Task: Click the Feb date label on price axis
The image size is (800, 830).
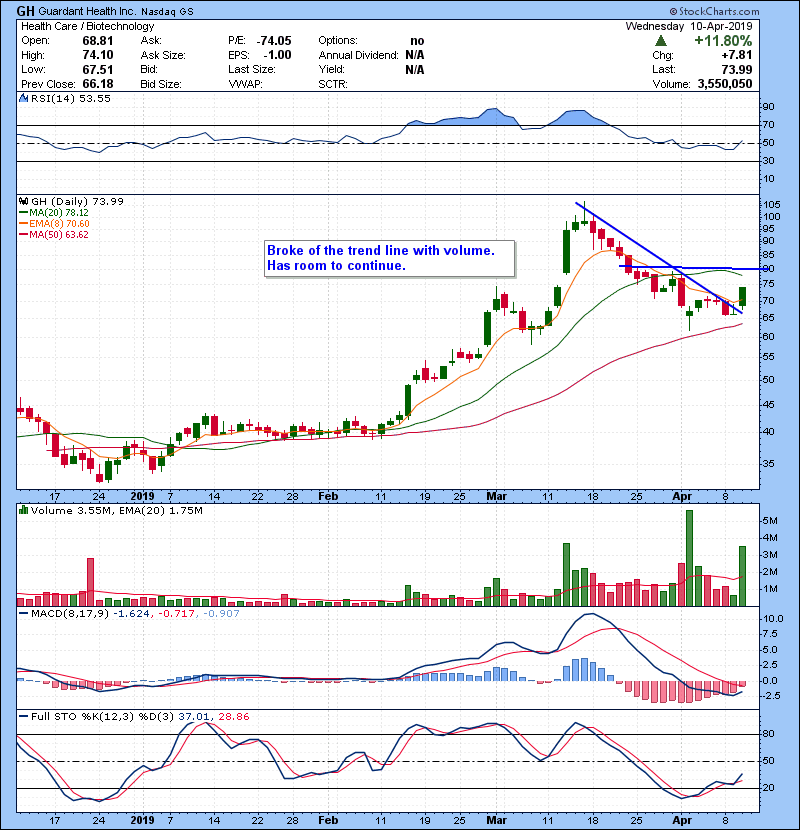Action: coord(327,495)
